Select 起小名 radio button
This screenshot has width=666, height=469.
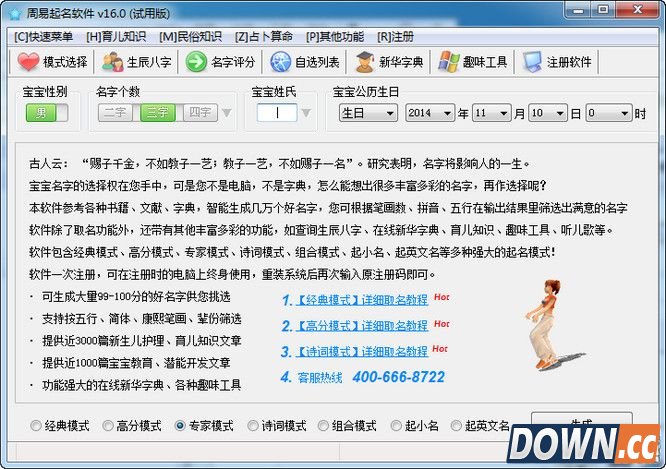396,425
